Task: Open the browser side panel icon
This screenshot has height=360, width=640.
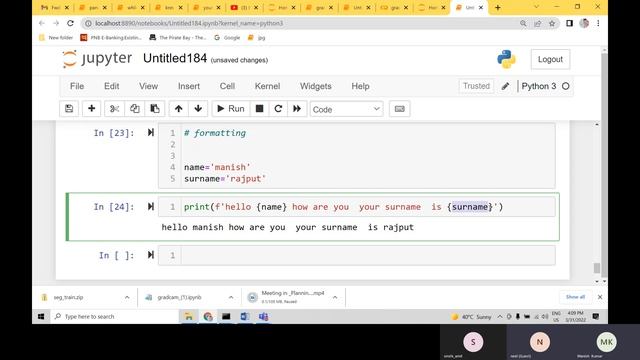Action: 569,23
